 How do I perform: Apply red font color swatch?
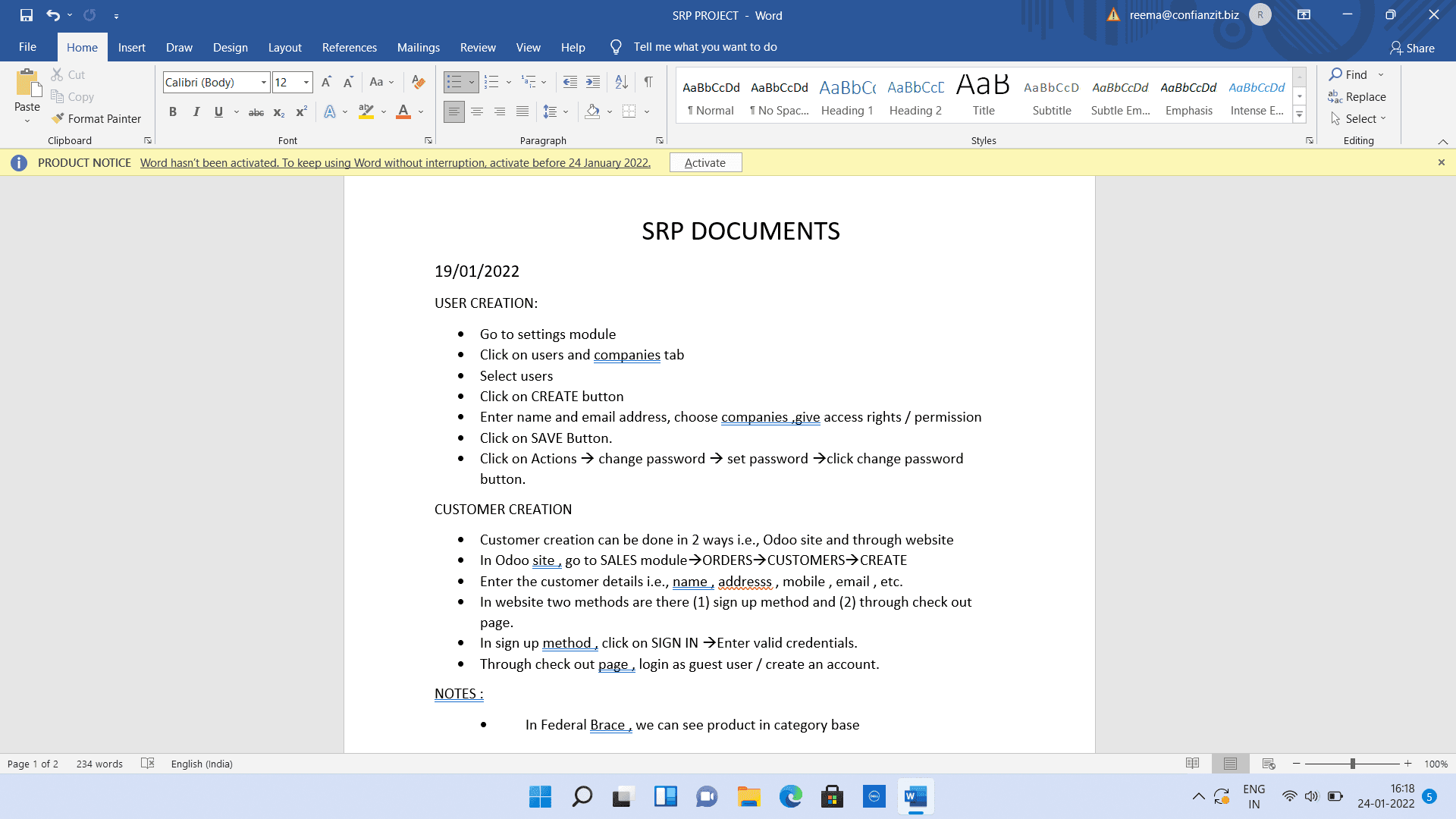tap(403, 112)
